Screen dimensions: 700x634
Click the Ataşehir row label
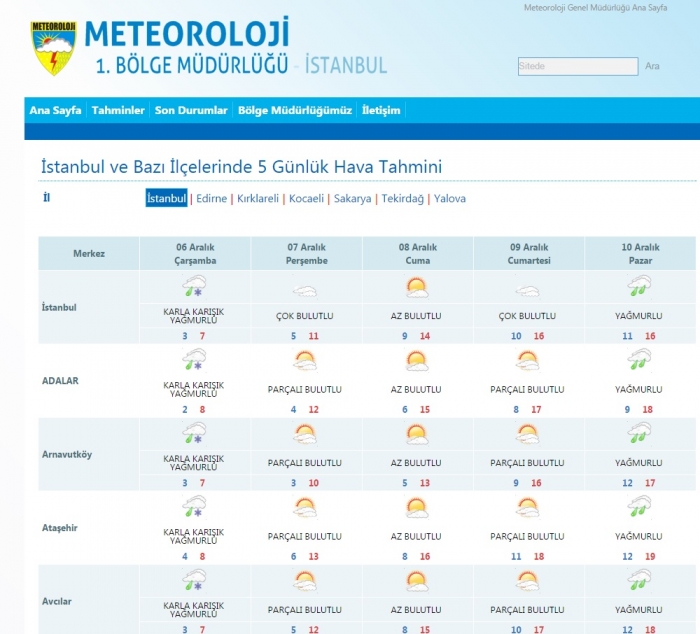coord(60,528)
